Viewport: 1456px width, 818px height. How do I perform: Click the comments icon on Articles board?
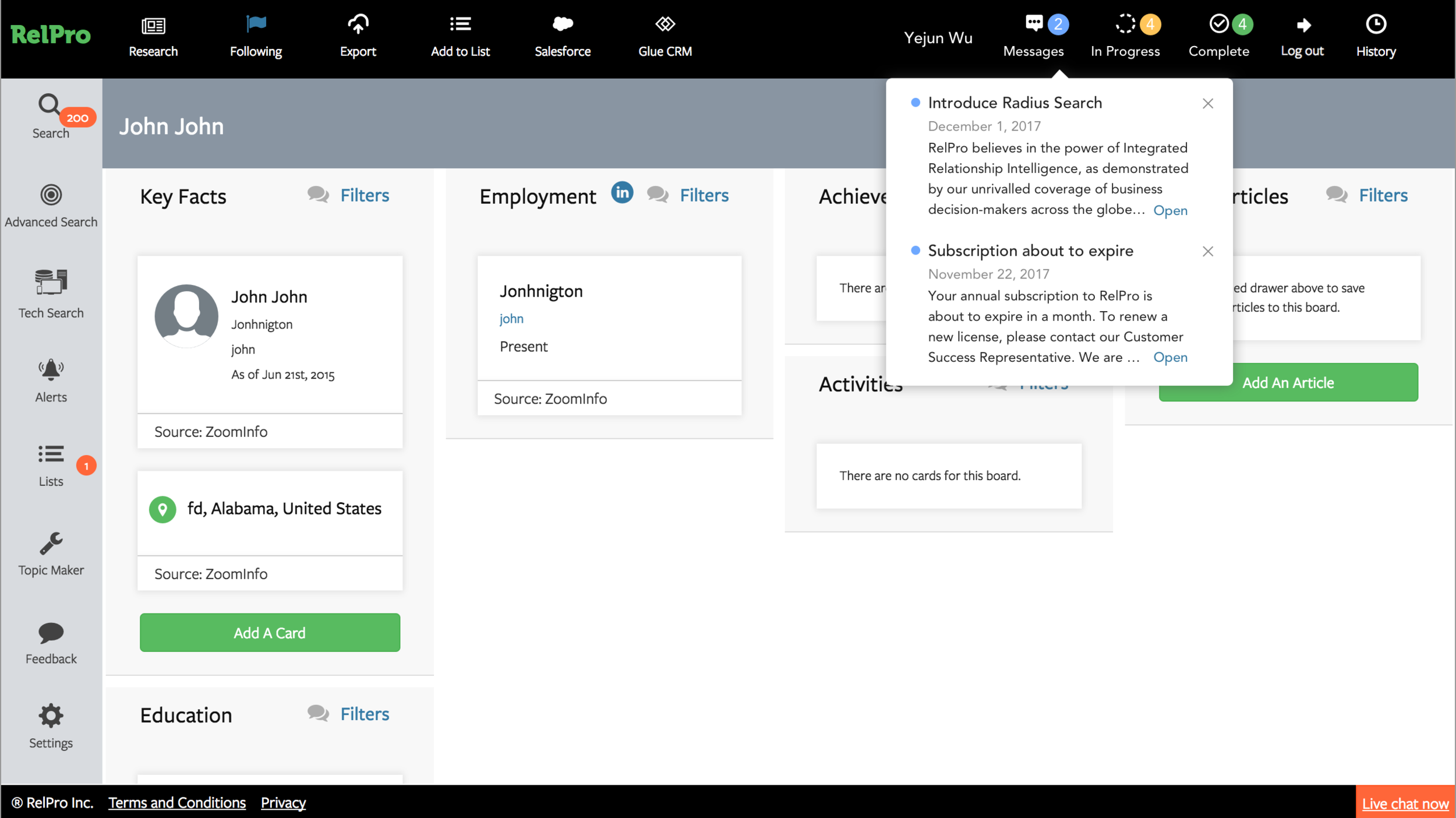(1337, 195)
